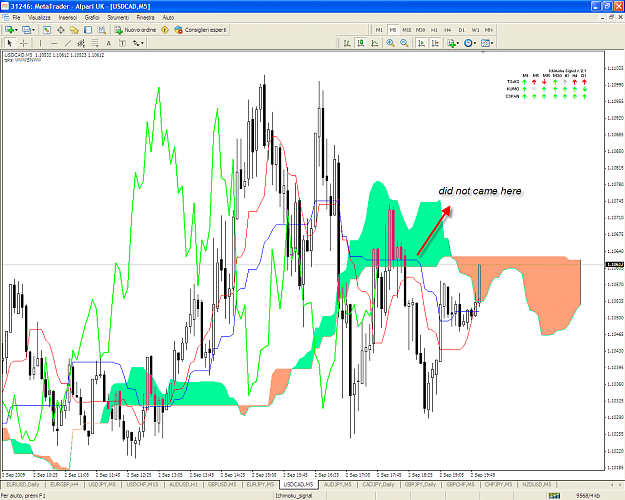Viewport: 625px width, 500px height.
Task: Select the Fibonacci Retracement tool
Action: point(95,43)
